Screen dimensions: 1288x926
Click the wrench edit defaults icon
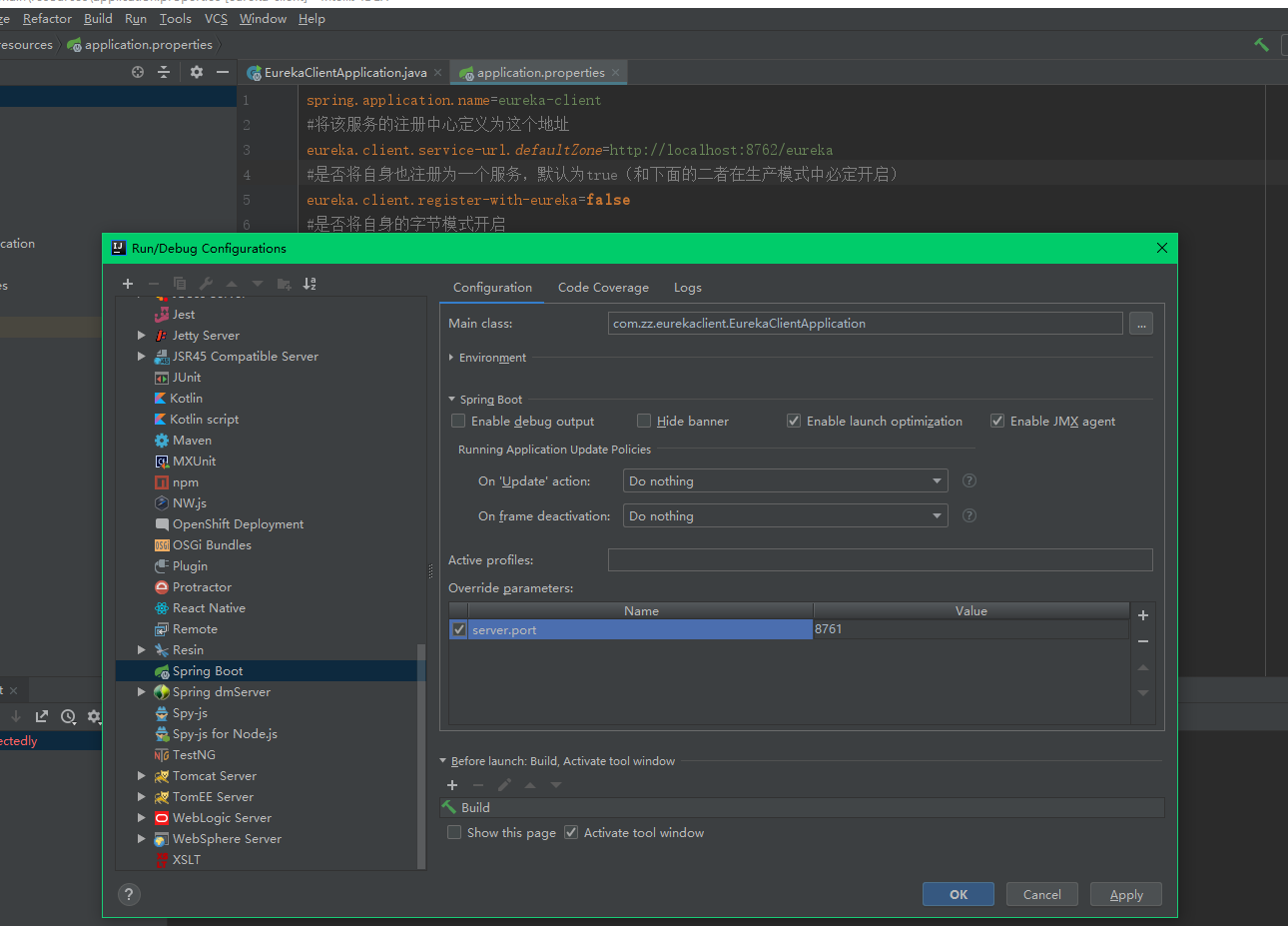(x=206, y=284)
